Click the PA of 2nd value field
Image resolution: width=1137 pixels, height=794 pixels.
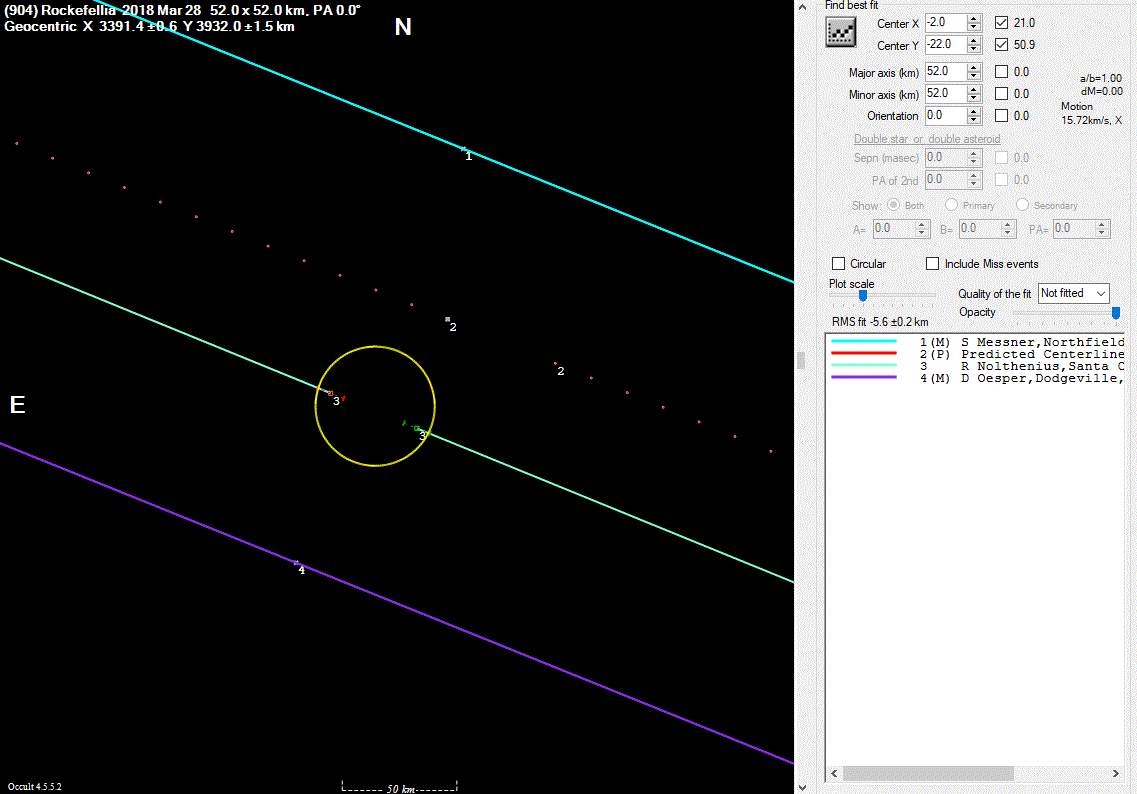pyautogui.click(x=946, y=179)
